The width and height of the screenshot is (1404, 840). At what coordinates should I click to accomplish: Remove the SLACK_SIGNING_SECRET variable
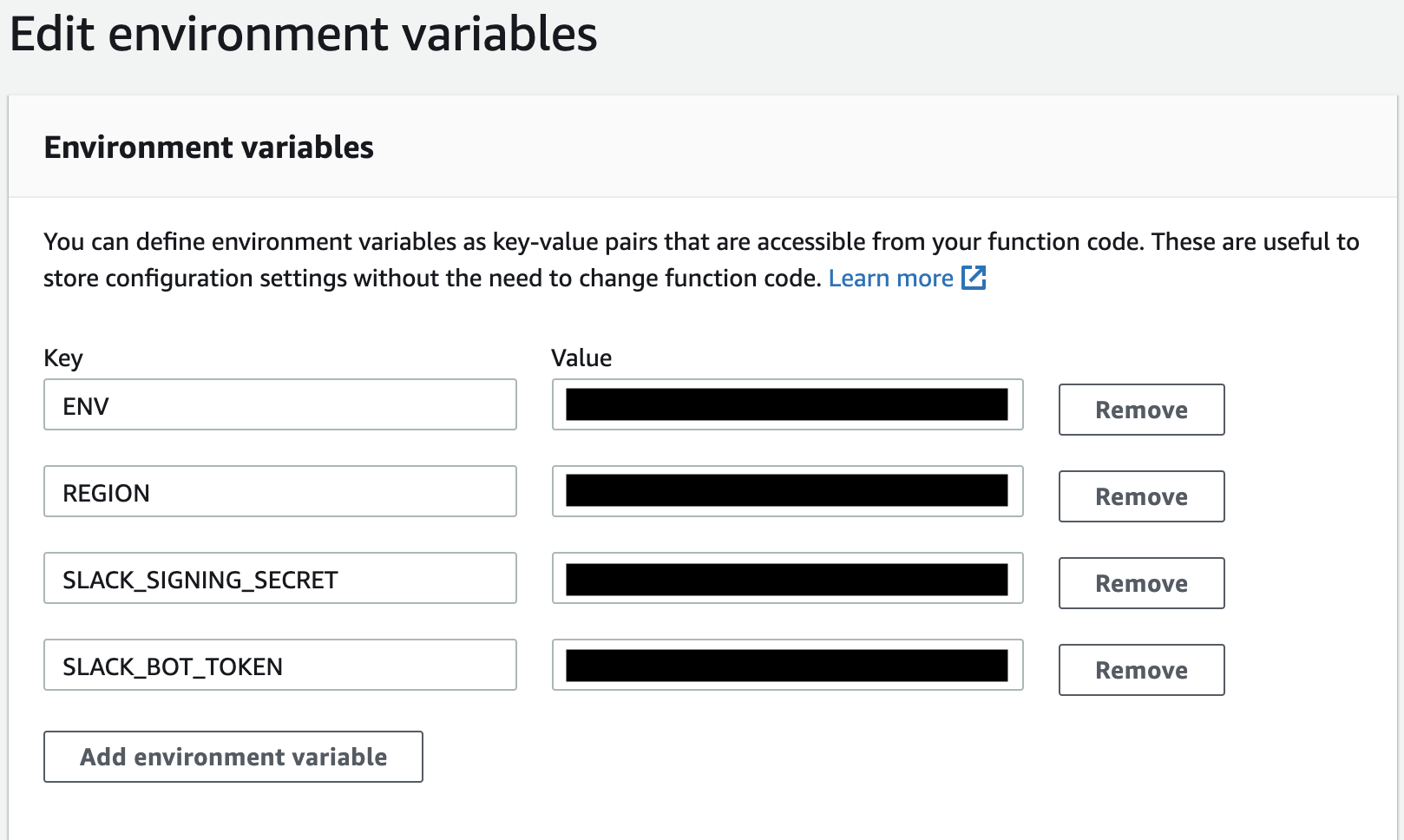(x=1141, y=583)
